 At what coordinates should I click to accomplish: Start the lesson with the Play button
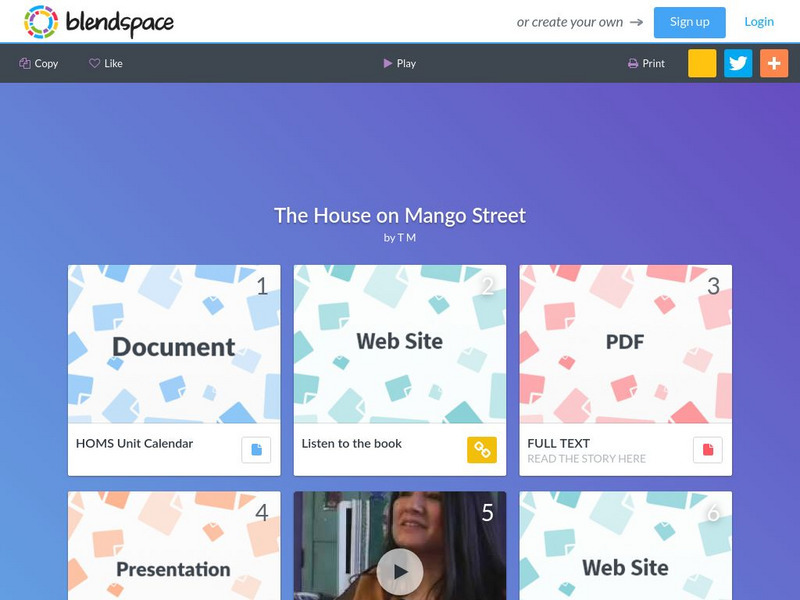399,63
